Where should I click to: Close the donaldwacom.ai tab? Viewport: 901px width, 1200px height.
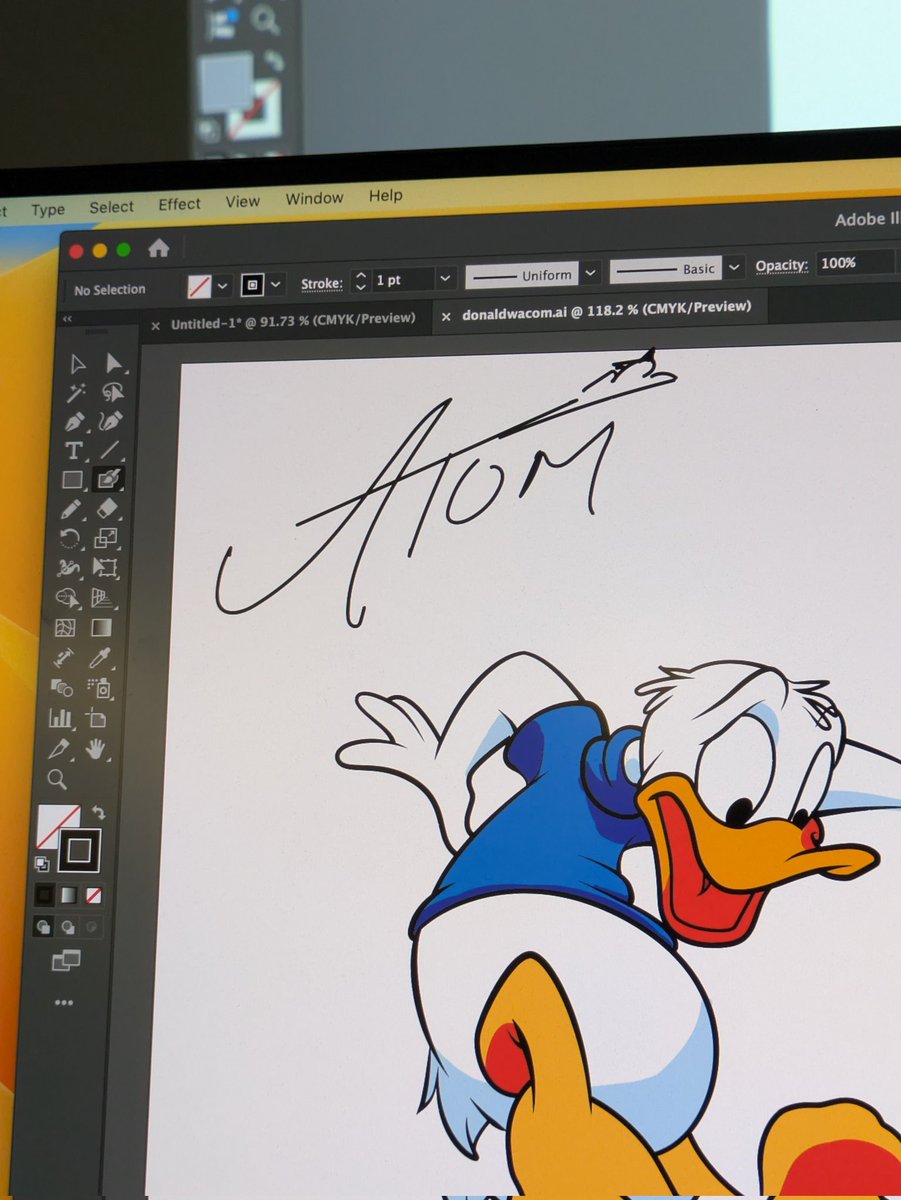tap(446, 317)
